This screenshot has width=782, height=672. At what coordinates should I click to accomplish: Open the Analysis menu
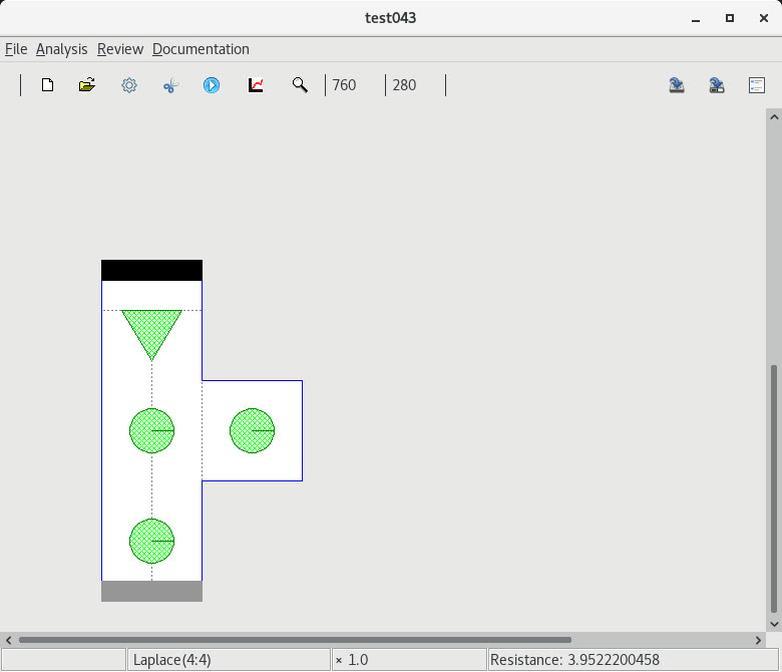[61, 49]
